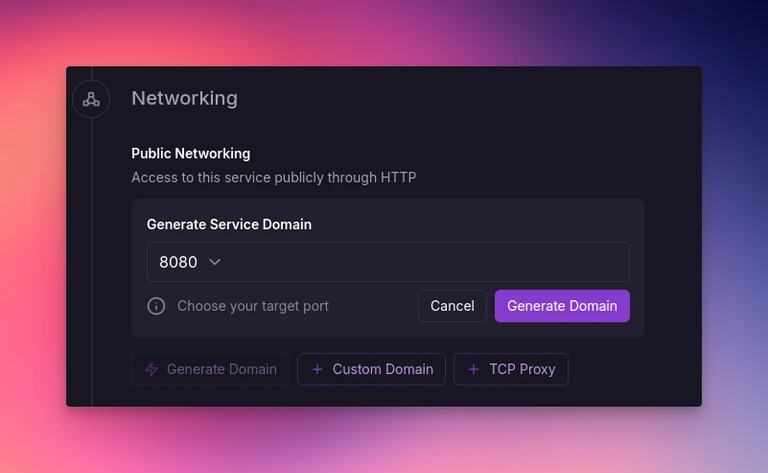Screen dimensions: 768x473
Task: Click the target port selection field
Action: (388, 262)
